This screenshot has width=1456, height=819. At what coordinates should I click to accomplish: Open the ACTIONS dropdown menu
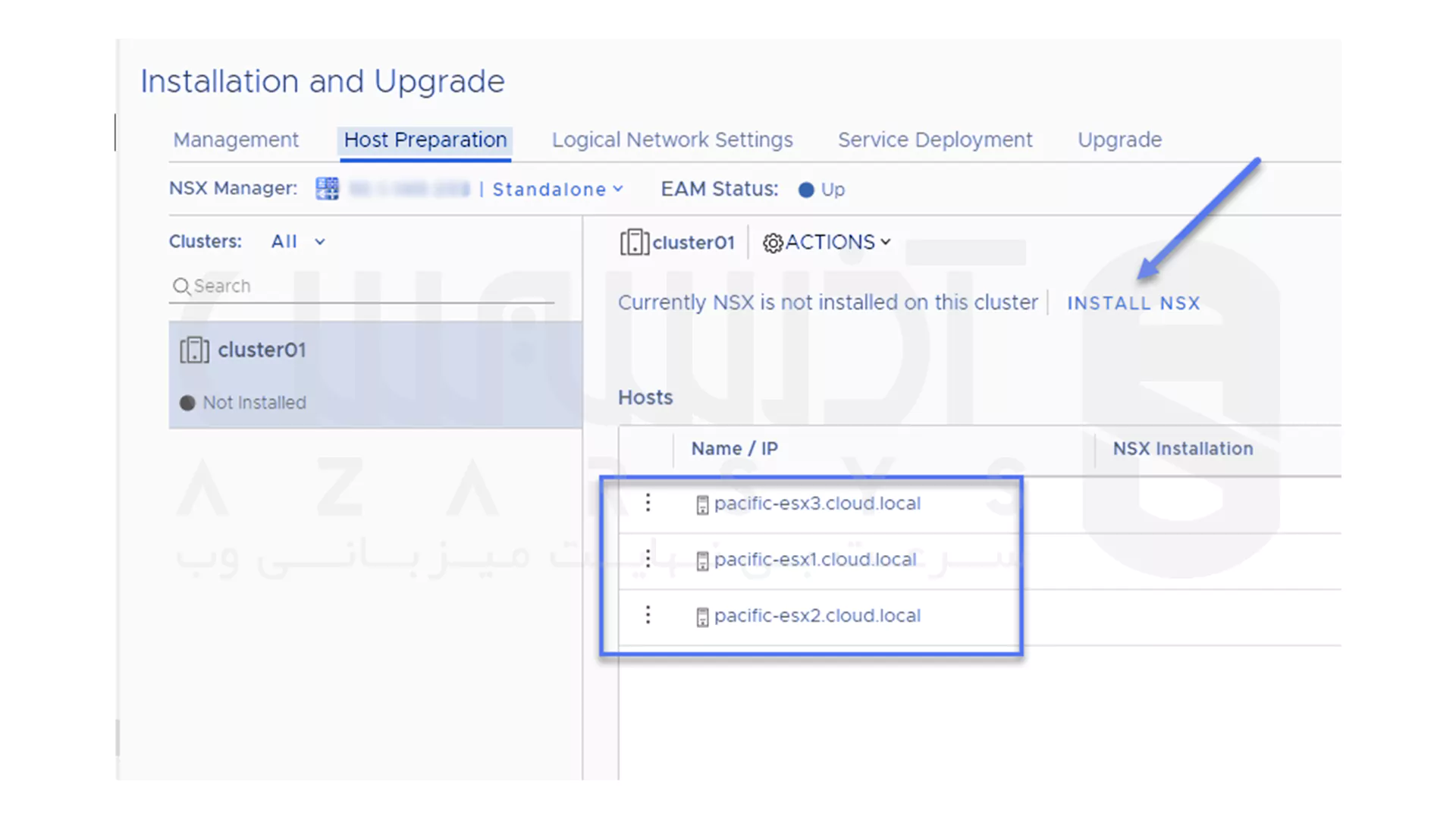(x=827, y=243)
